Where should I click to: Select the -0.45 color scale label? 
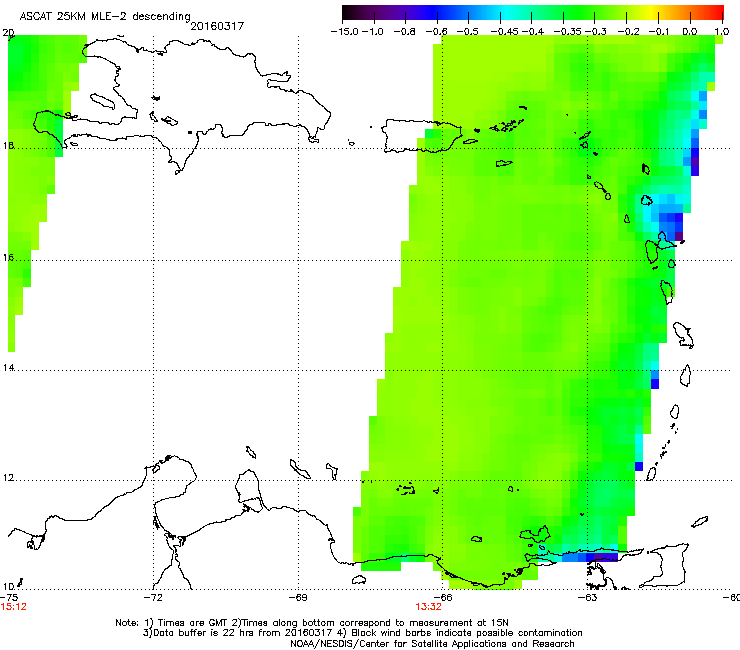(504, 32)
